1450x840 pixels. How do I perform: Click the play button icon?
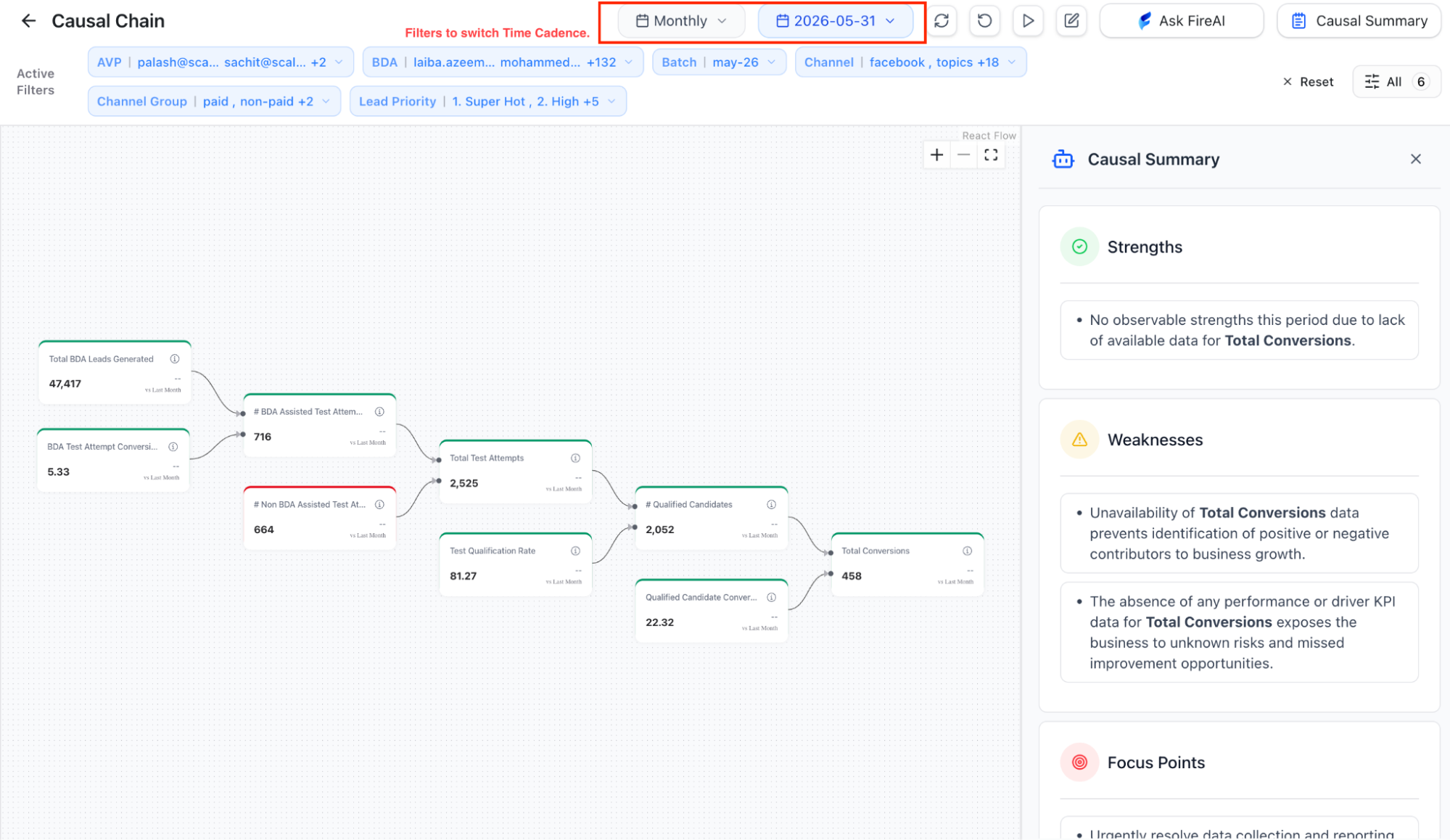pos(1028,21)
